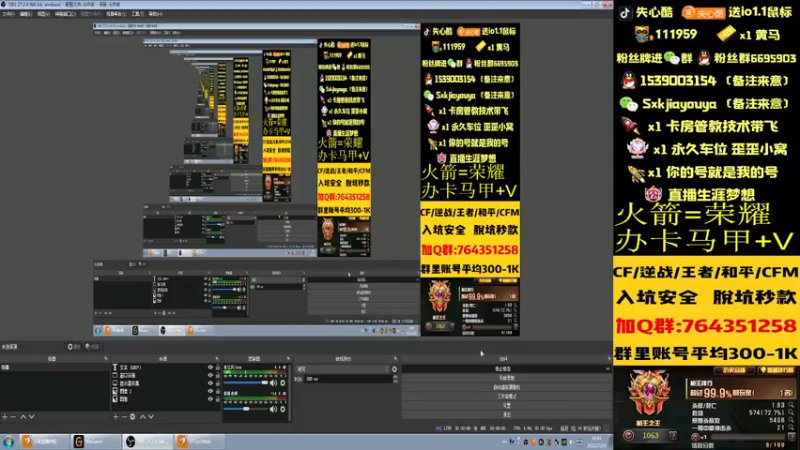Image resolution: width=800 pixels, height=450 pixels.
Task: Remove selected source with the minus icon
Action: tap(124, 417)
